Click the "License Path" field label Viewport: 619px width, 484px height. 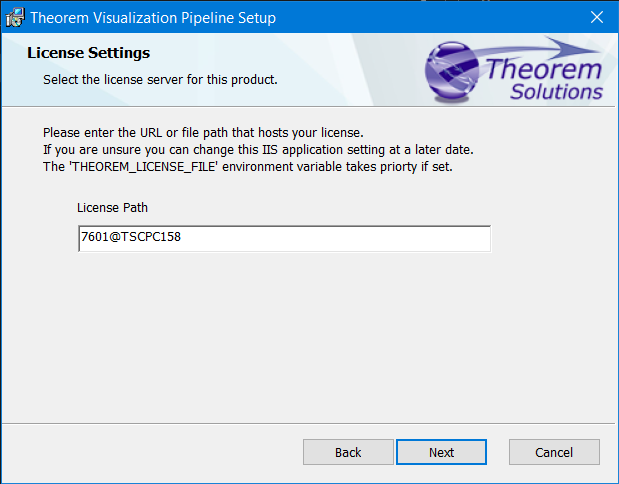pos(112,208)
